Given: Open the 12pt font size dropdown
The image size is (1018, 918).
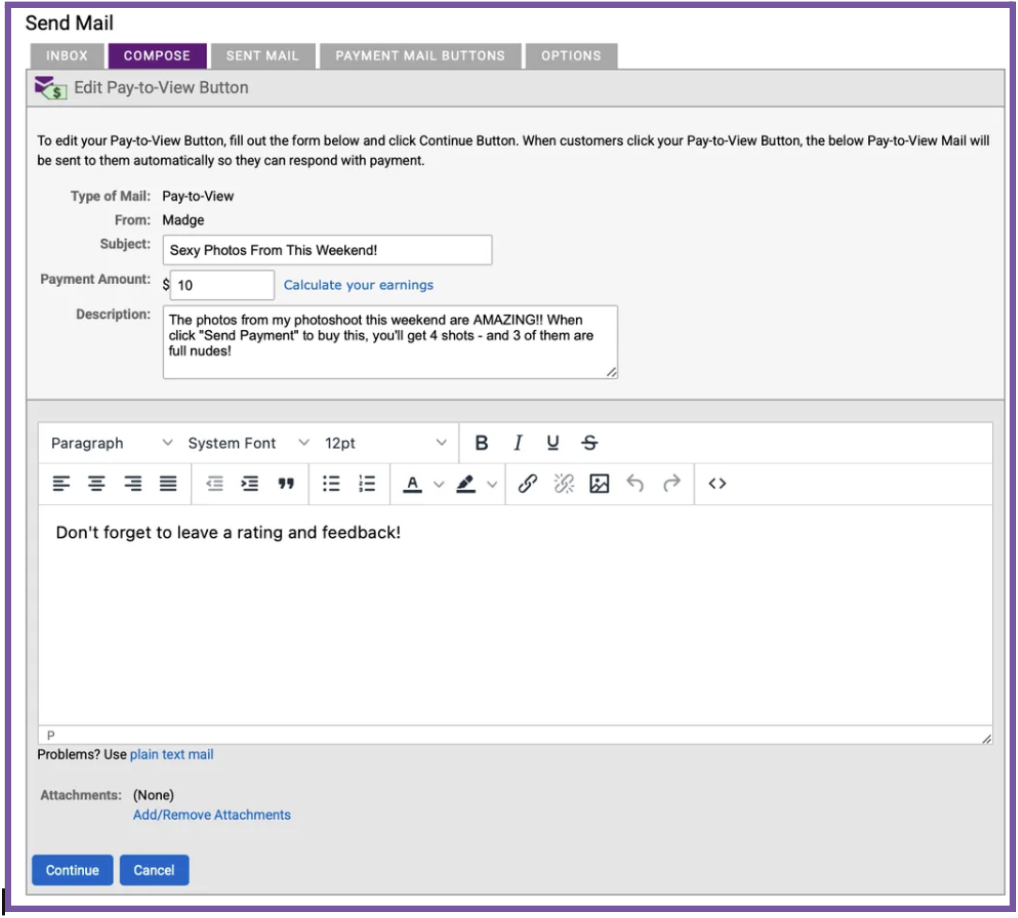Looking at the screenshot, I should 386,443.
